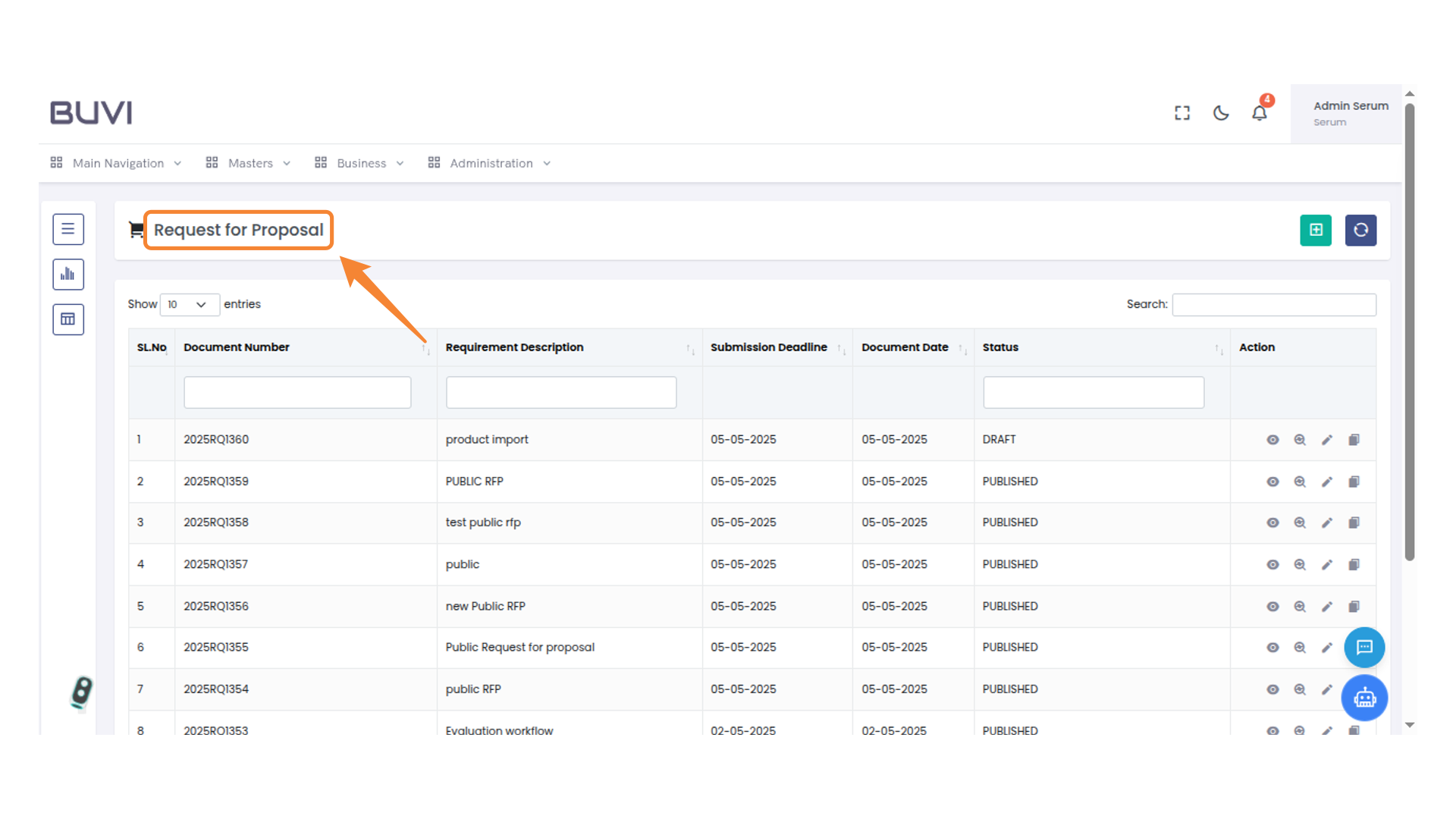Click the green add new RFP button
The image size is (1456, 819).
[x=1315, y=230]
